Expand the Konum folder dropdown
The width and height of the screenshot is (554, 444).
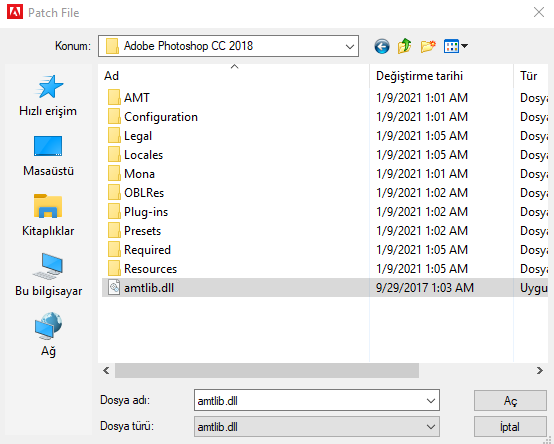[x=349, y=46]
